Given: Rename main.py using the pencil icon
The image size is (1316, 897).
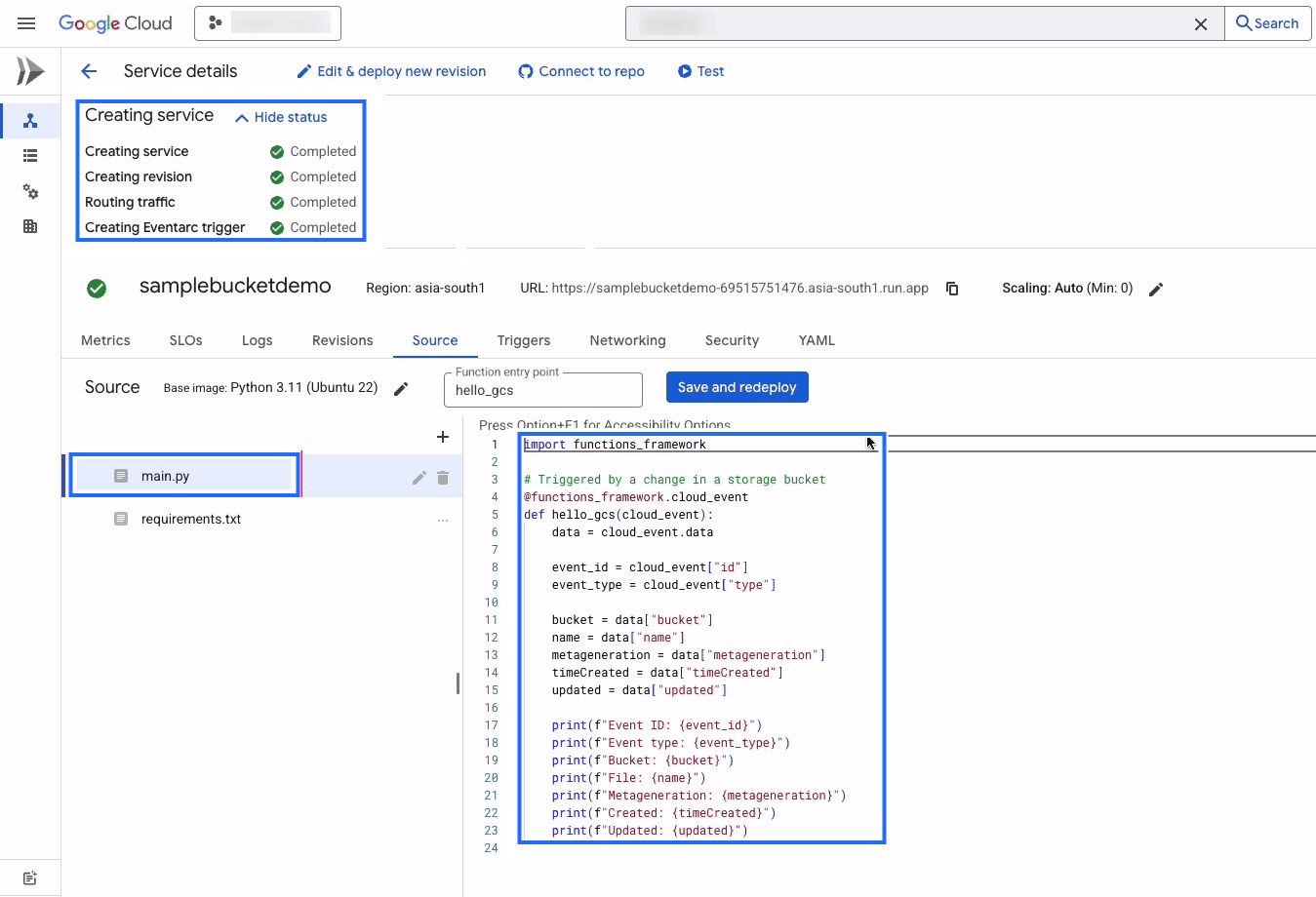Looking at the screenshot, I should (419, 477).
